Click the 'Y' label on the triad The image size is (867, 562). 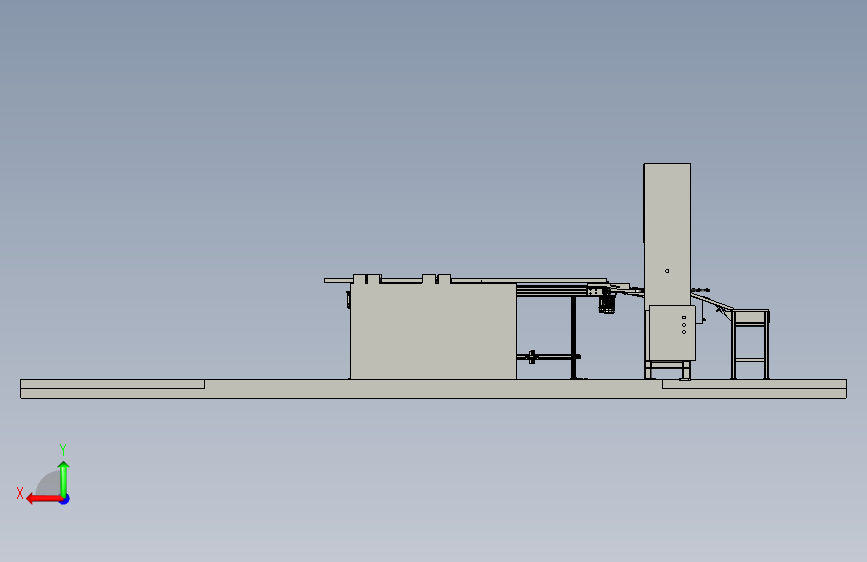(x=63, y=449)
